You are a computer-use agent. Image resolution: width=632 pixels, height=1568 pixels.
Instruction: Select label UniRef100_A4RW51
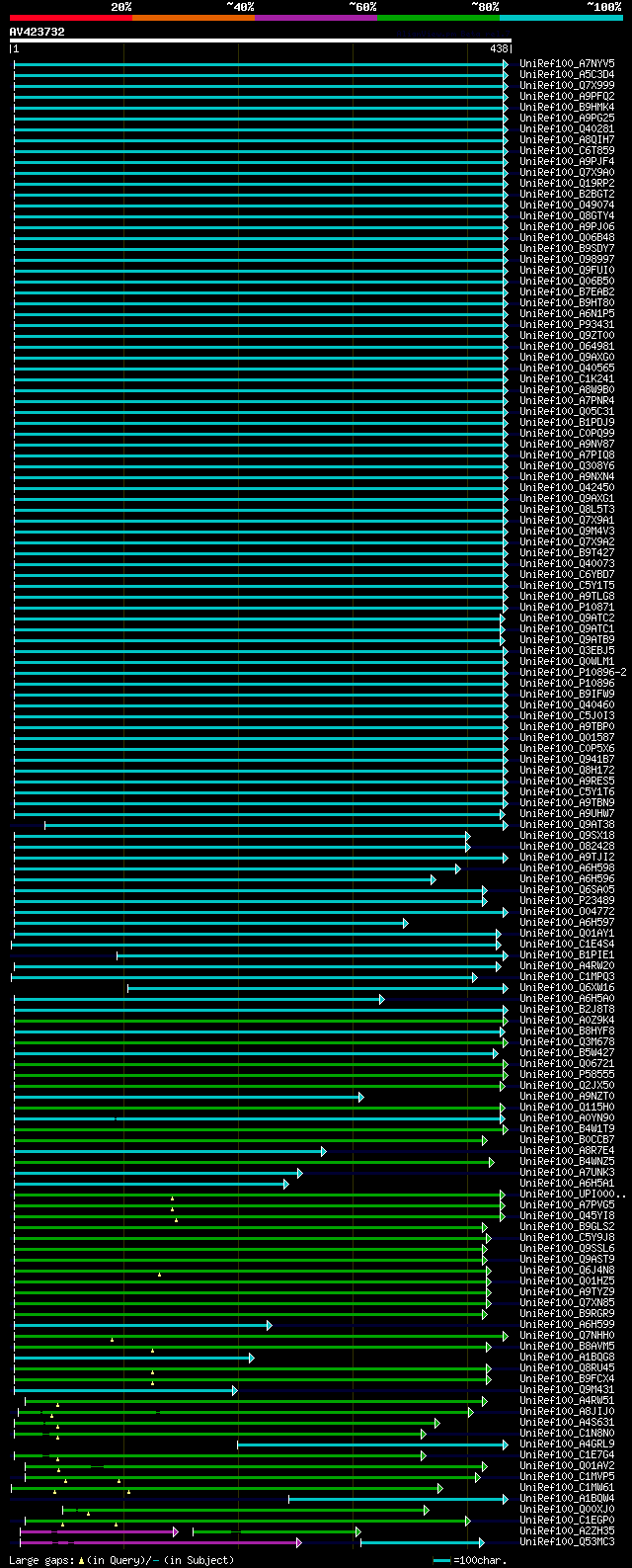click(x=567, y=1400)
